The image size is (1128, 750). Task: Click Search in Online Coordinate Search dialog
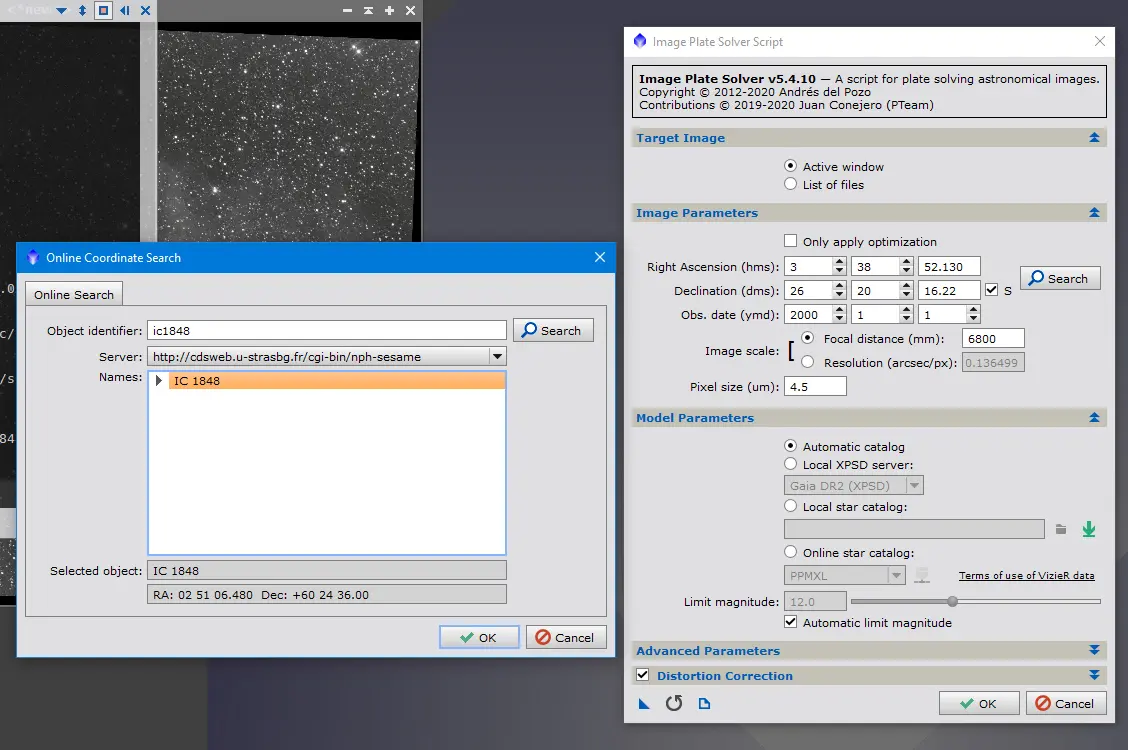coord(553,330)
